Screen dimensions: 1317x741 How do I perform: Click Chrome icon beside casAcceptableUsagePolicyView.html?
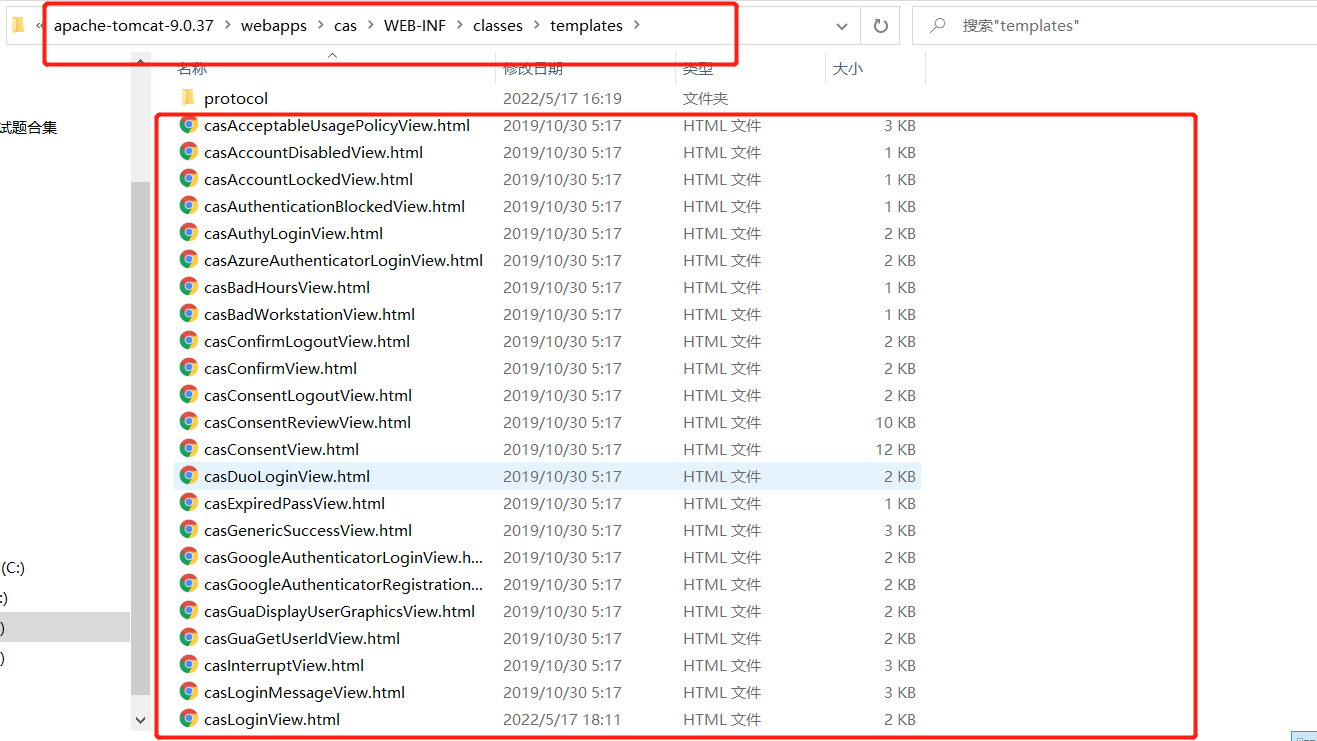coord(188,125)
